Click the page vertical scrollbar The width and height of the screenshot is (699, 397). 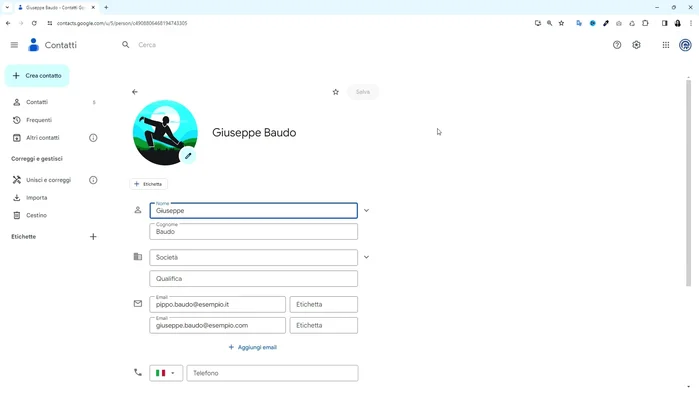coord(688,183)
